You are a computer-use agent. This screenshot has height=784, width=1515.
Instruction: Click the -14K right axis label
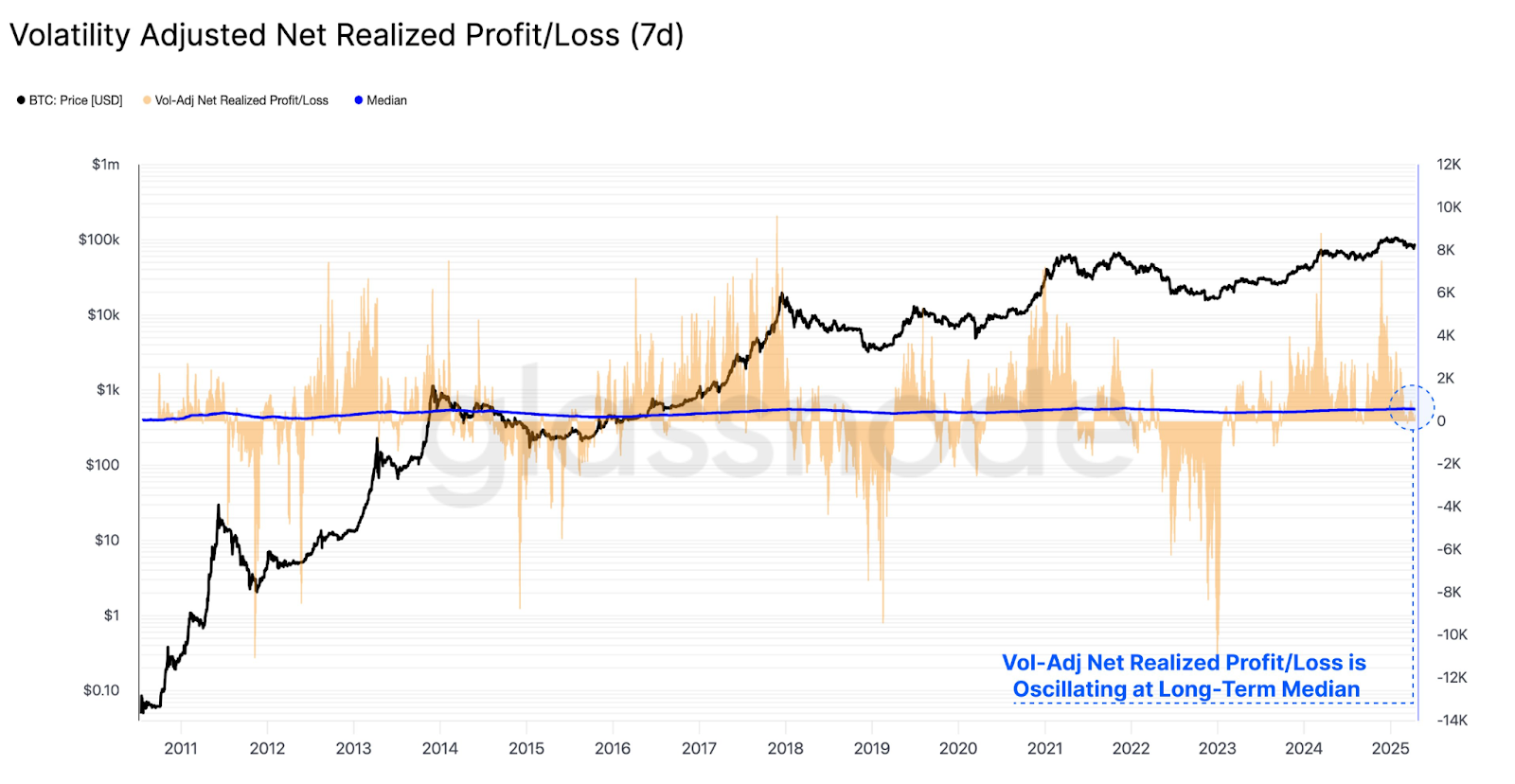tap(1452, 720)
